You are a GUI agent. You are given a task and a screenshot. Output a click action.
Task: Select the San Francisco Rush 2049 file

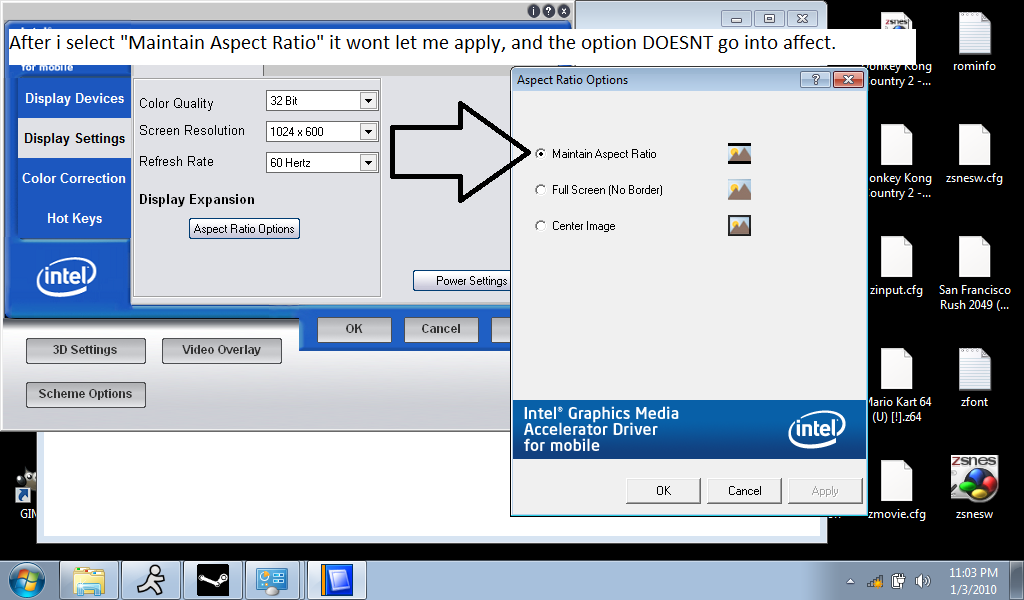click(974, 274)
